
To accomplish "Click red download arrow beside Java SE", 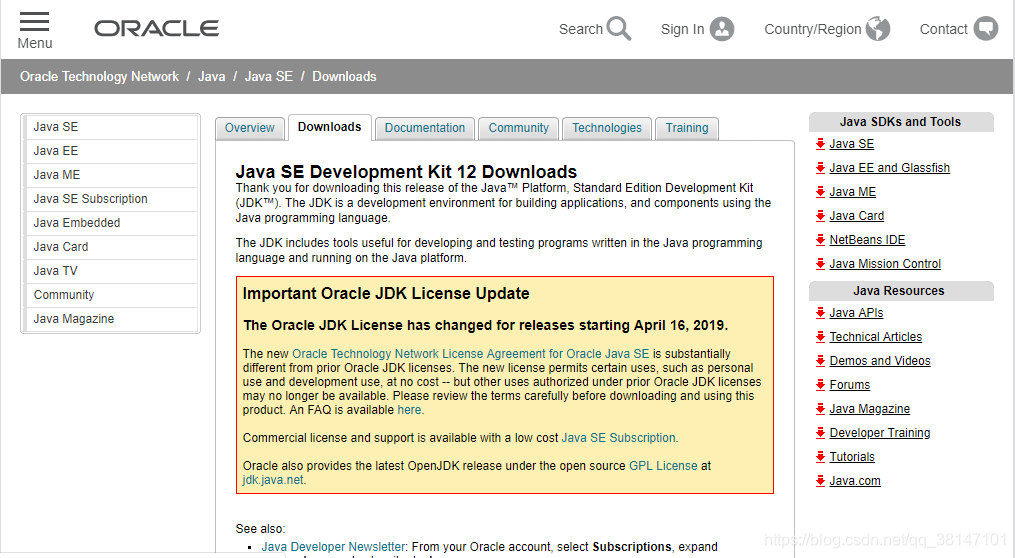I will coord(820,144).
